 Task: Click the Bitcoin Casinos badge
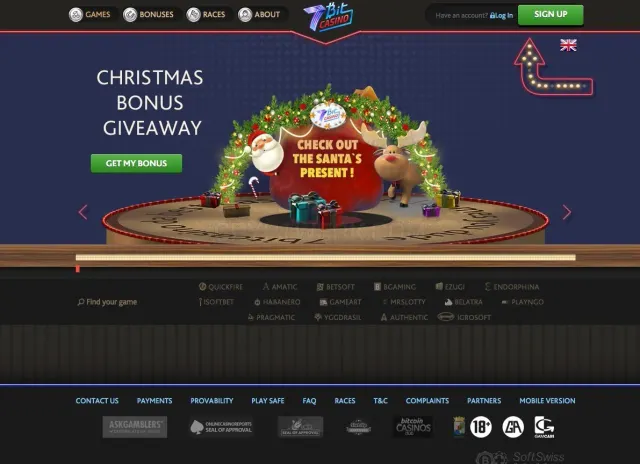[x=413, y=427]
